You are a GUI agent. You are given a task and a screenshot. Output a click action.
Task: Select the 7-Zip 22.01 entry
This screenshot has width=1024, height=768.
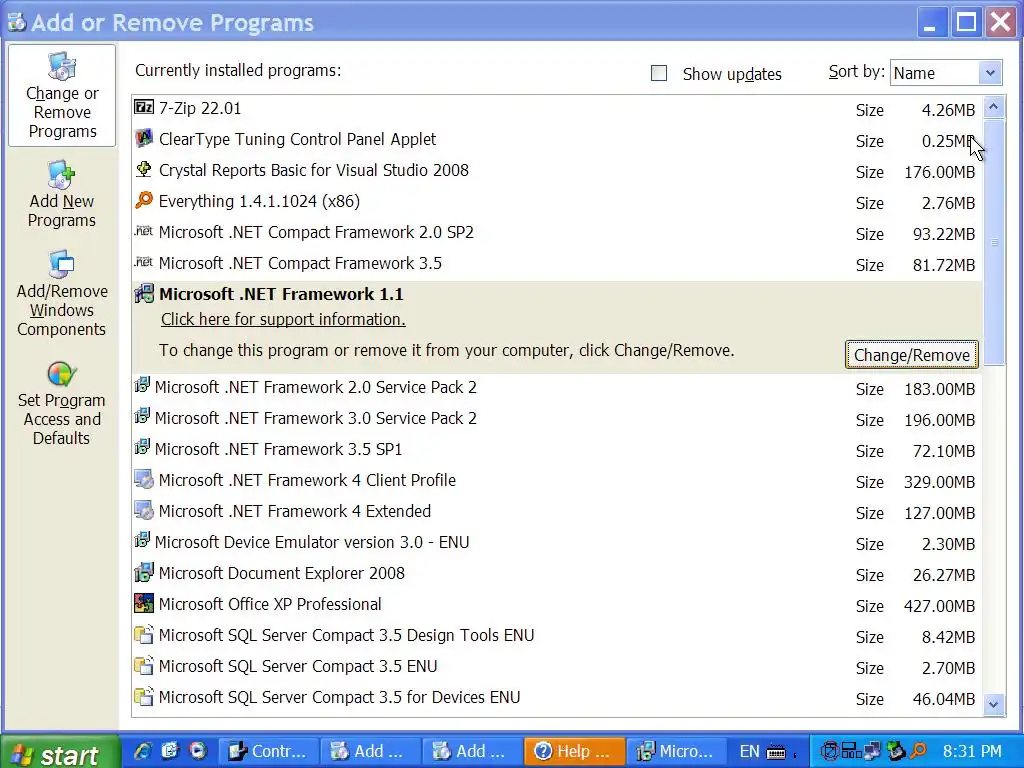(556, 108)
